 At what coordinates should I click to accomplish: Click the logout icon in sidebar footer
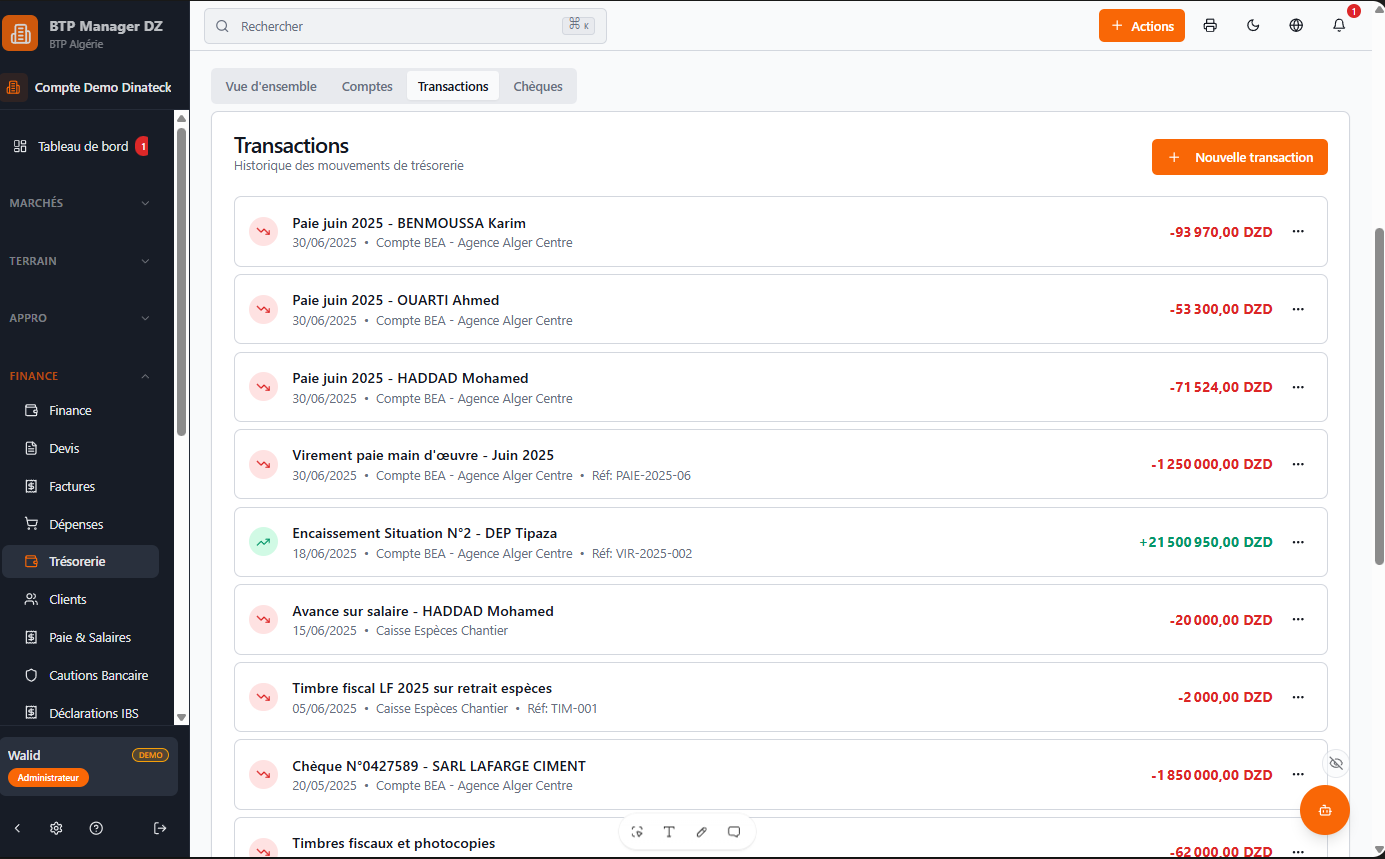[160, 828]
